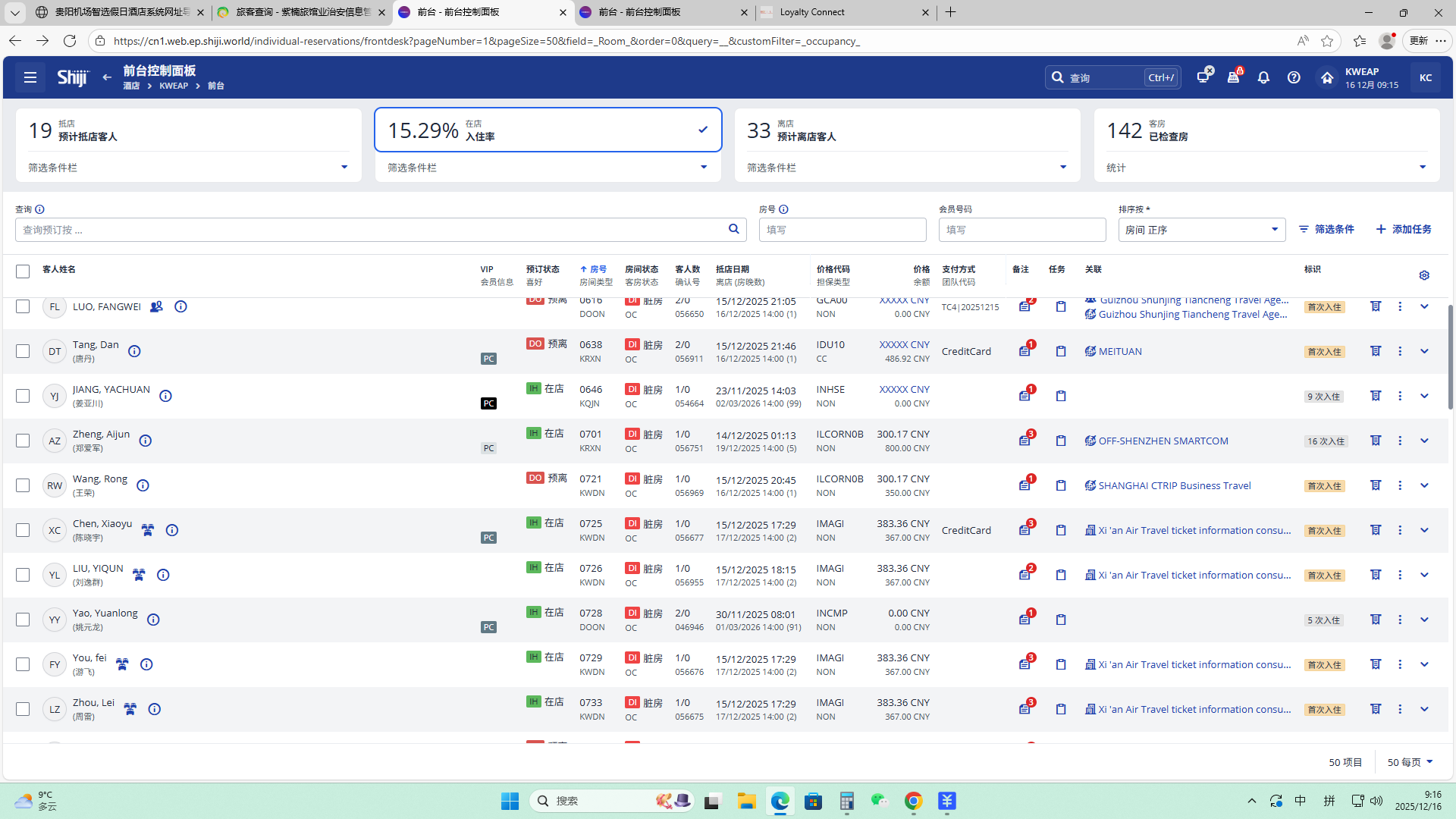Select the checkbox for JIANG, YACHUAN
The width and height of the screenshot is (1456, 819).
click(23, 396)
